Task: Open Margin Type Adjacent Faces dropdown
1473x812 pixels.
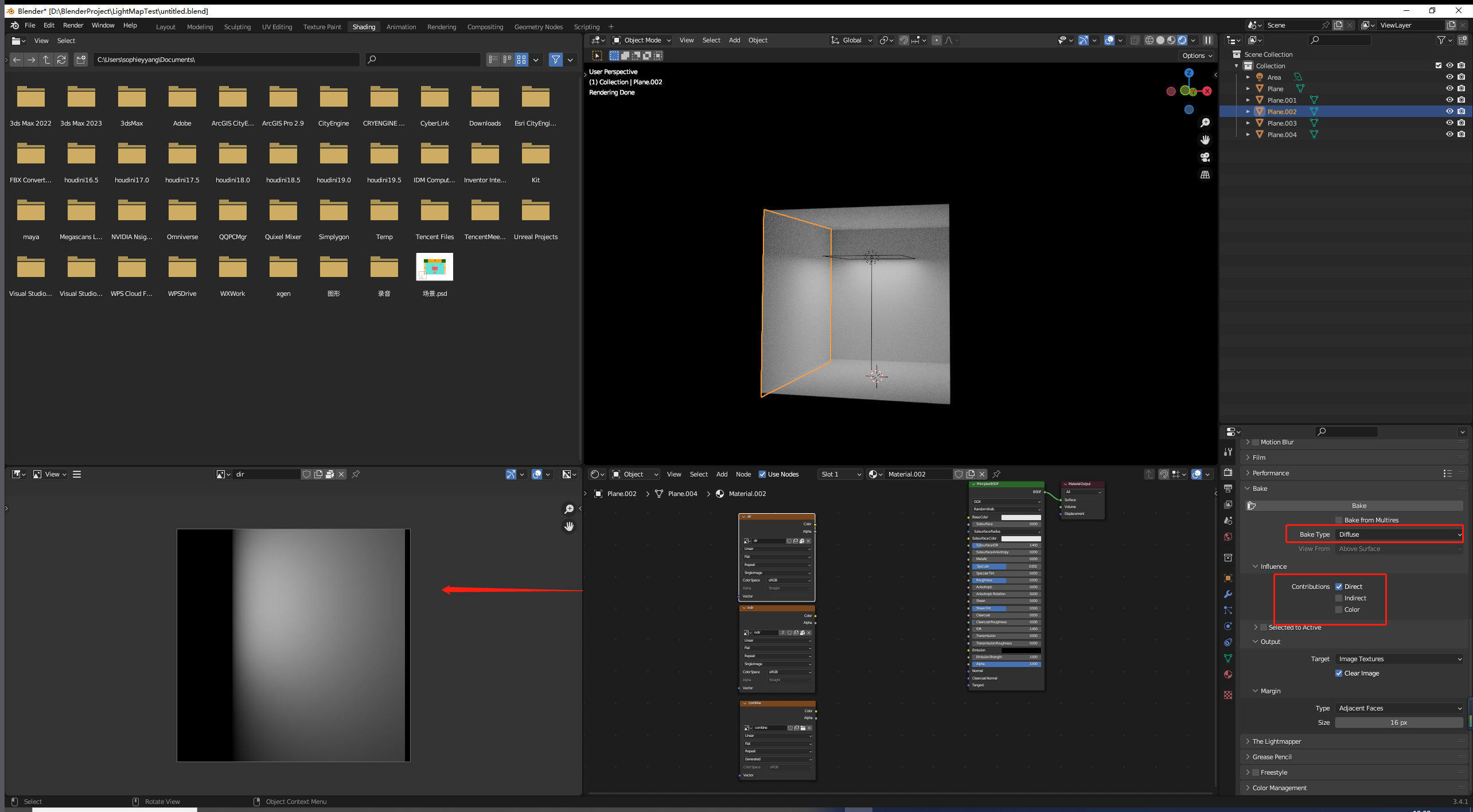Action: (1399, 708)
